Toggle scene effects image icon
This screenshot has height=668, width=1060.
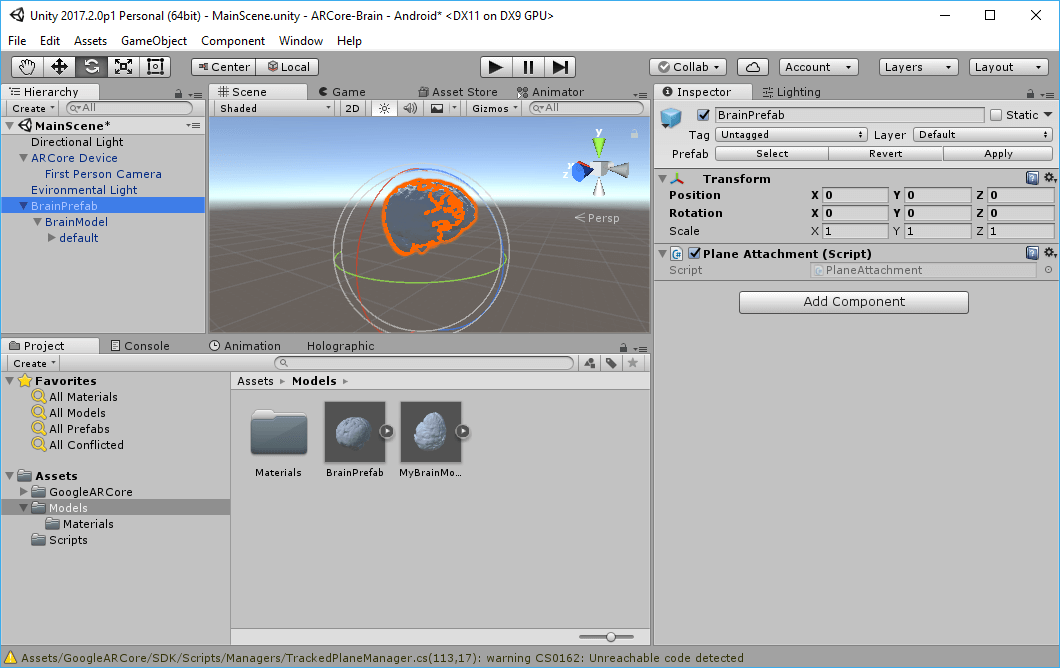(x=437, y=108)
